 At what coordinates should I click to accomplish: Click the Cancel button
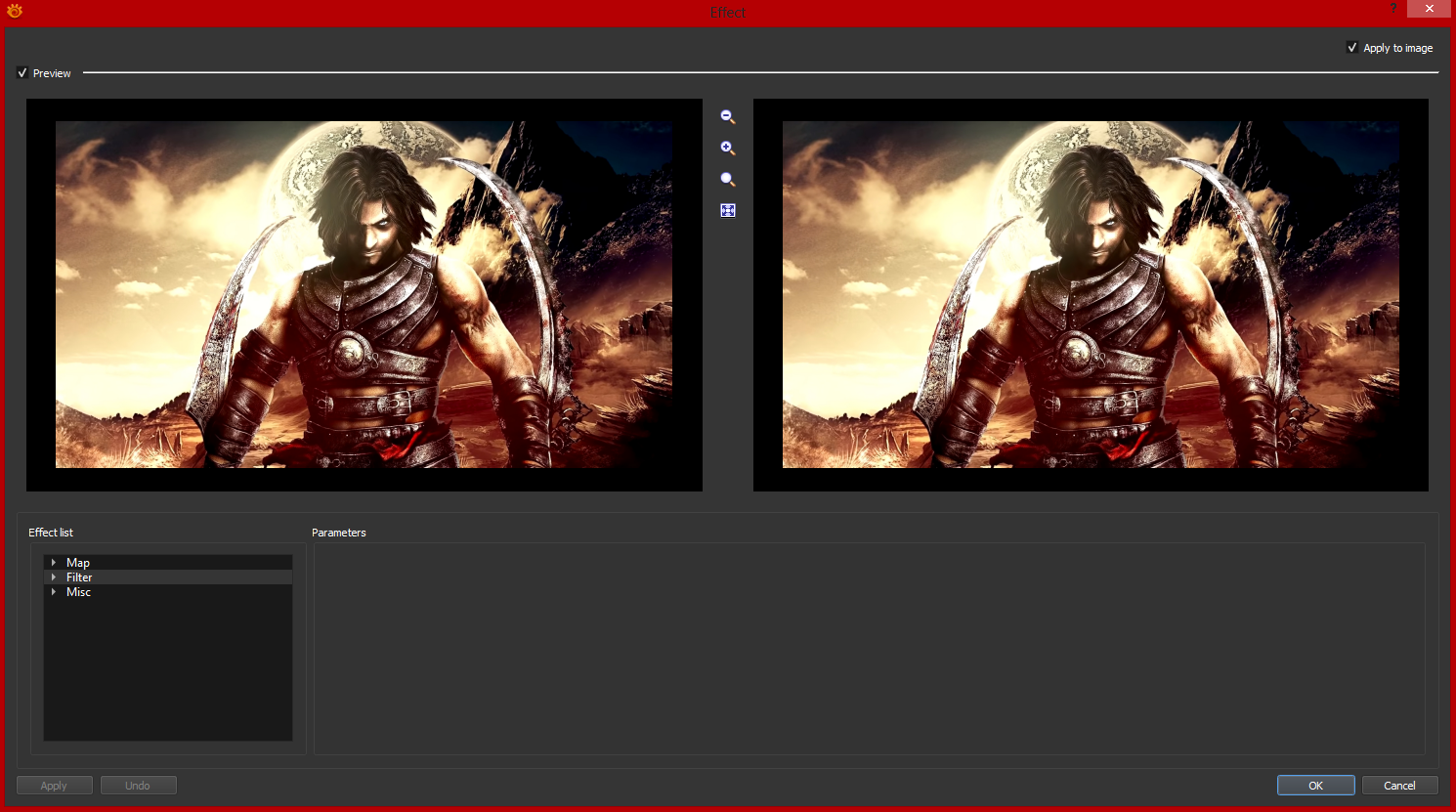click(1400, 786)
